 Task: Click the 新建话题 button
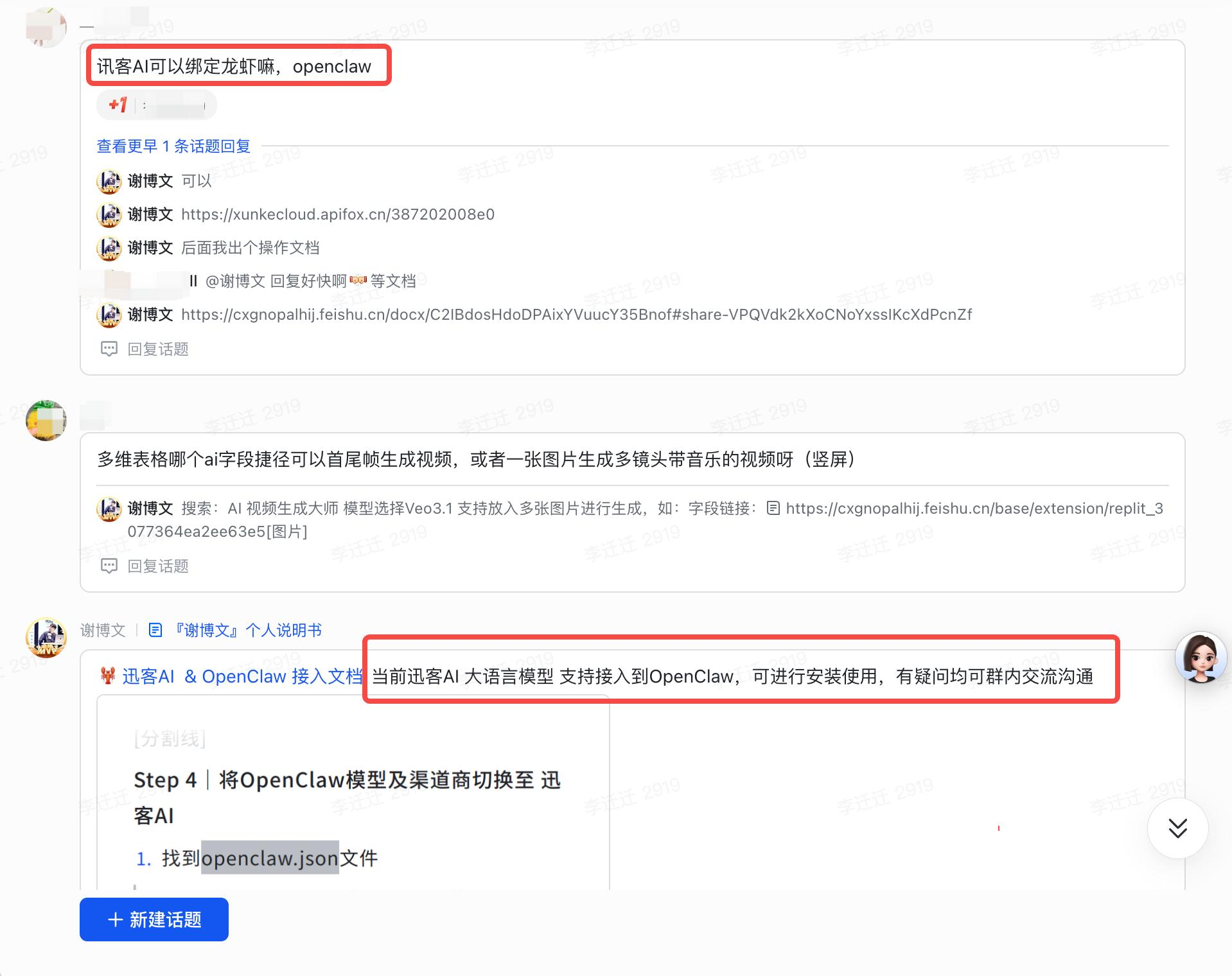[154, 919]
